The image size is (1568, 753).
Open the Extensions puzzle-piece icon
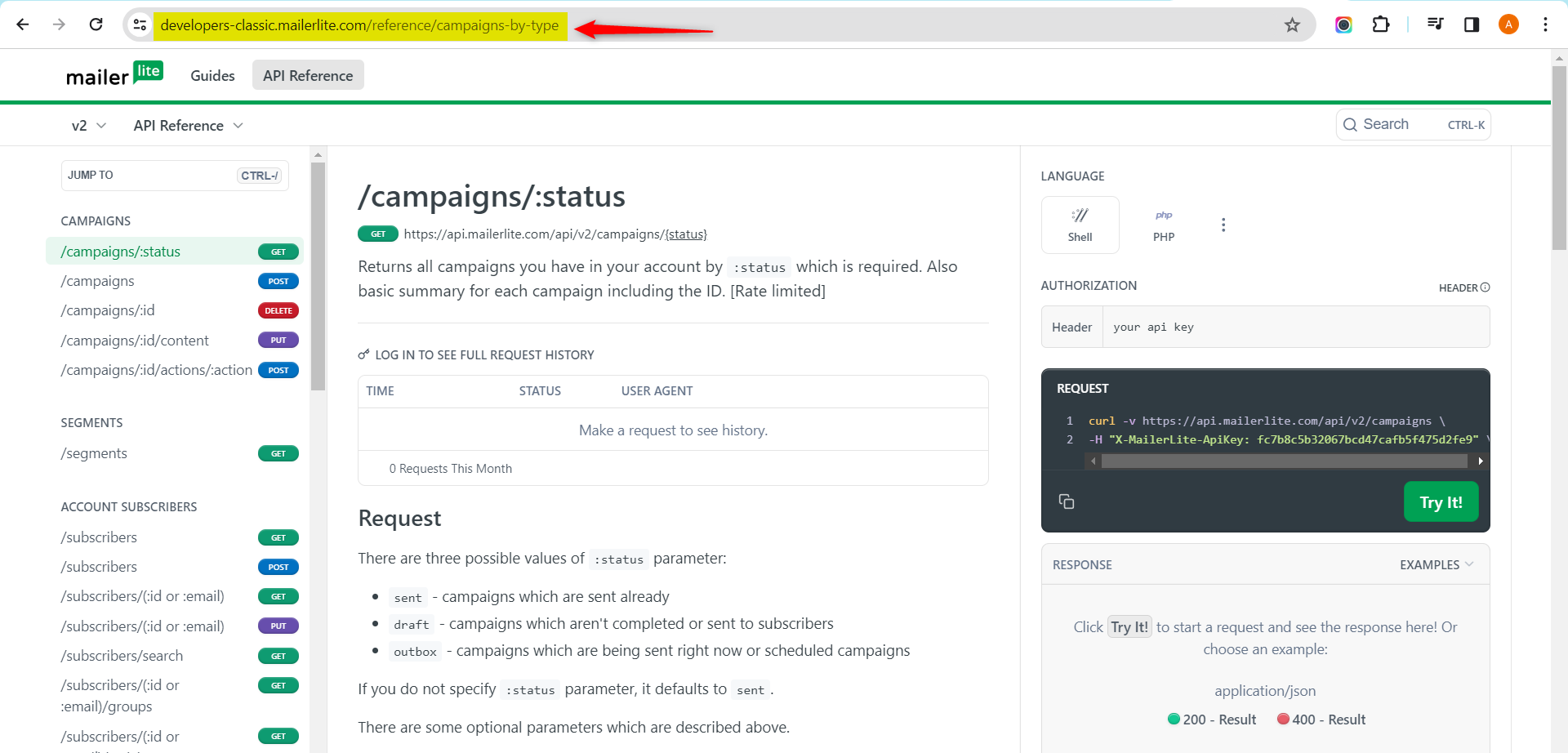tap(1381, 25)
